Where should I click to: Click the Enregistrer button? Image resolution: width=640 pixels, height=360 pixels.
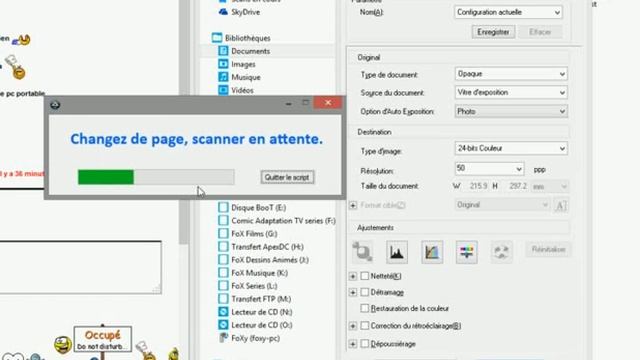point(493,32)
